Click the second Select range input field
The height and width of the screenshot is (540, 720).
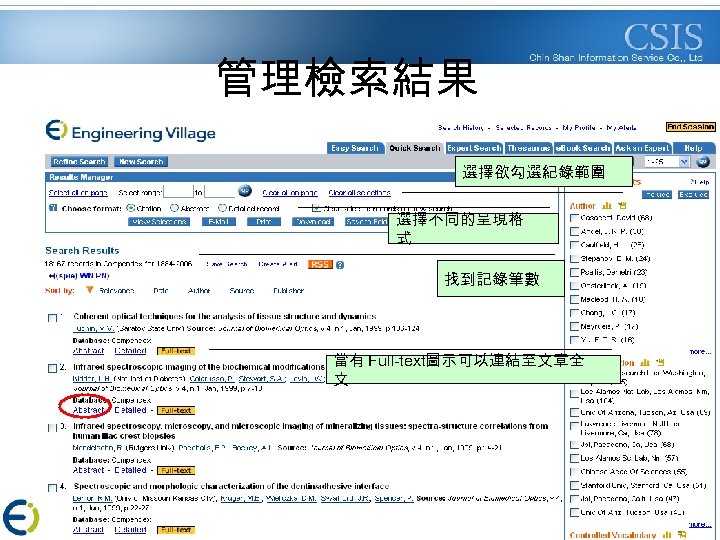click(x=219, y=191)
